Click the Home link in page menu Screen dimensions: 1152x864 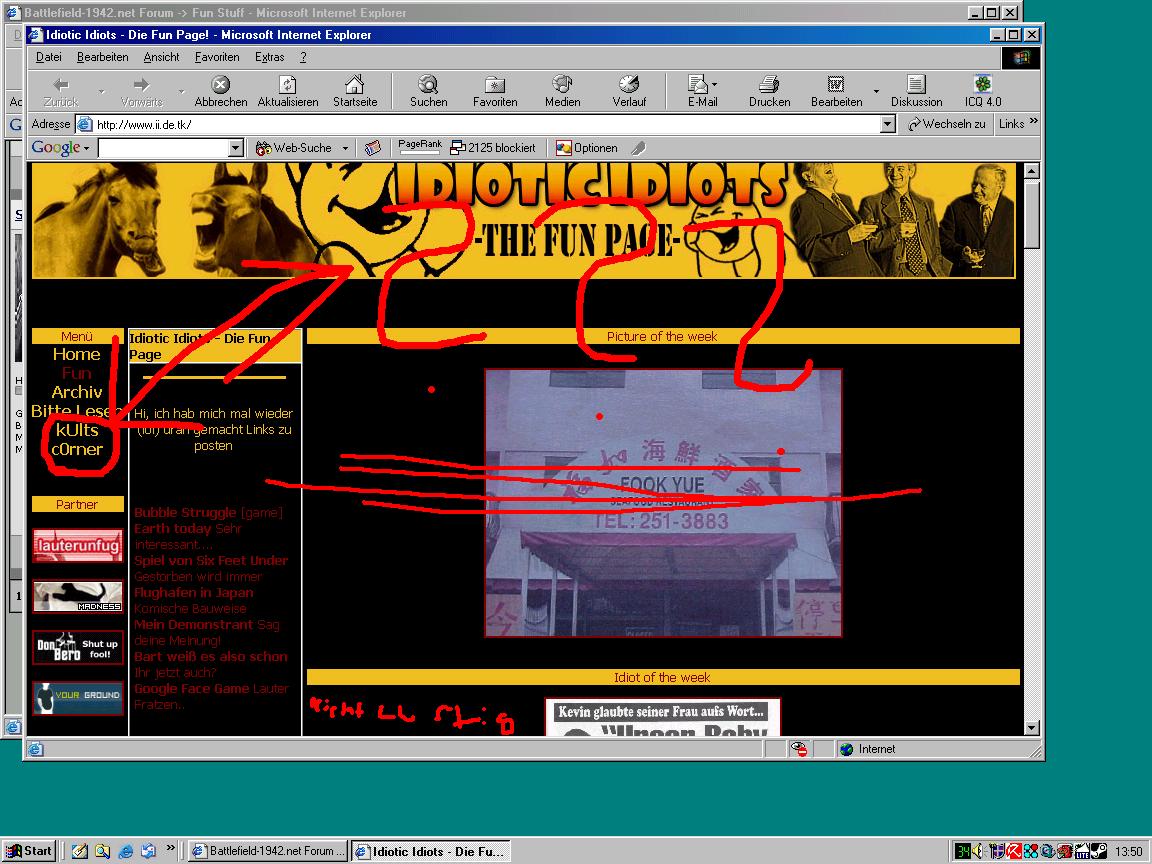(76, 354)
